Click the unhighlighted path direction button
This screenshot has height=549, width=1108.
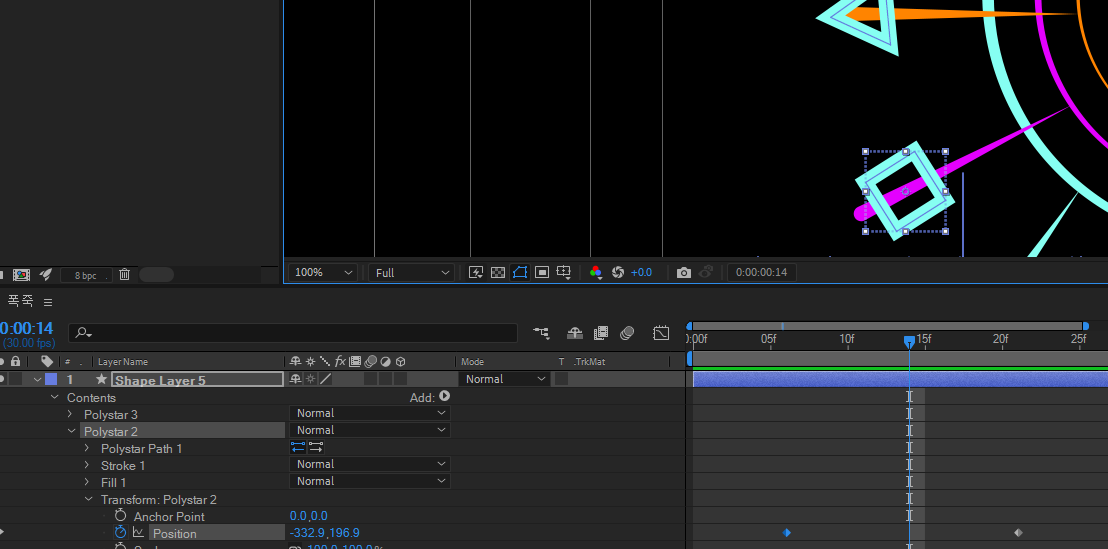pos(316,447)
